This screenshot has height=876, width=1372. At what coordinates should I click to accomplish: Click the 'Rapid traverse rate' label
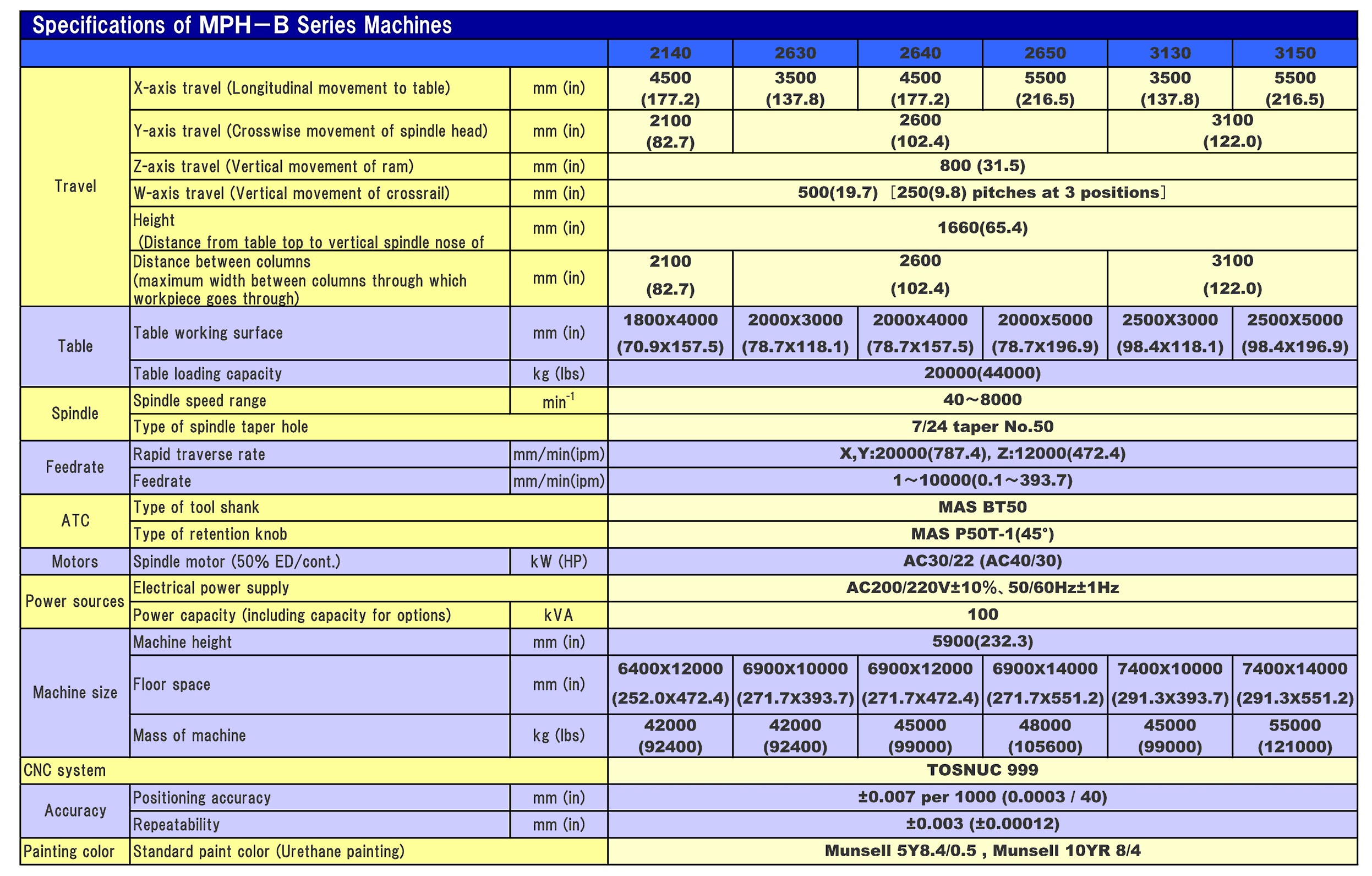tap(199, 454)
